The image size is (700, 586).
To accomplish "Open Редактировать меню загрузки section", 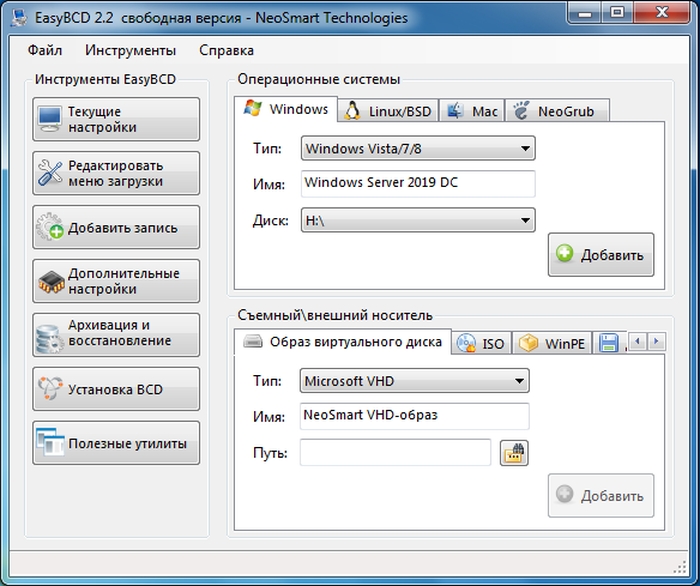I will [x=116, y=174].
